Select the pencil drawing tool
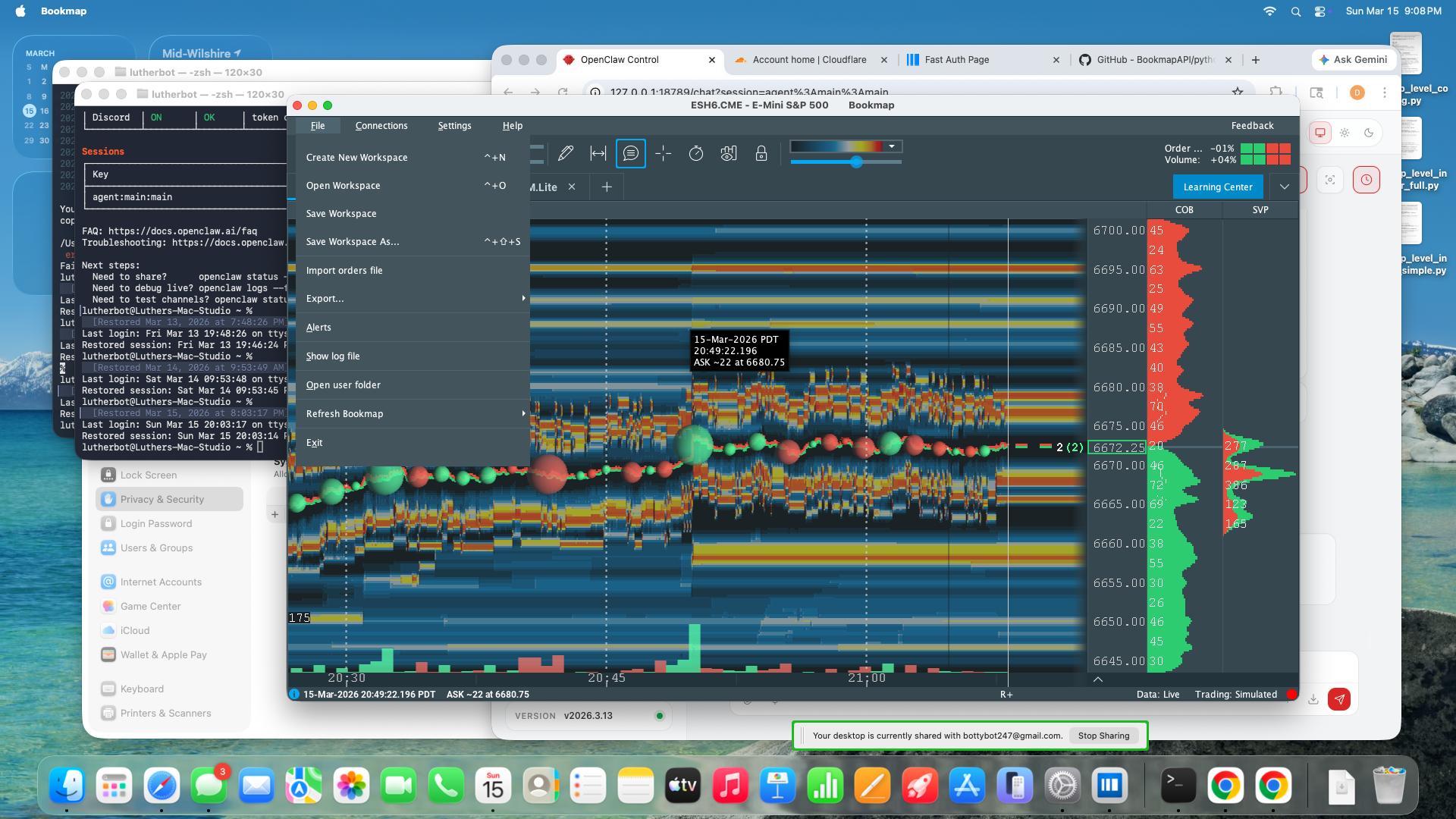The height and width of the screenshot is (819, 1456). pos(565,154)
